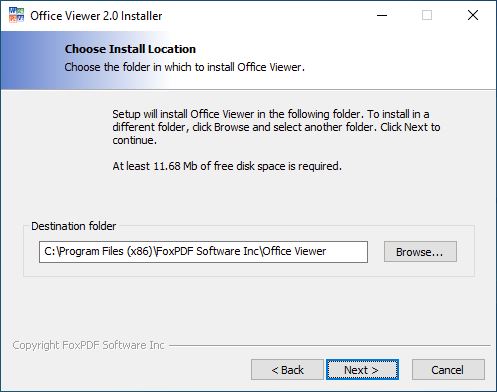The image size is (497, 392).
Task: Click the separator line beside the copyright text
Action: click(x=330, y=346)
